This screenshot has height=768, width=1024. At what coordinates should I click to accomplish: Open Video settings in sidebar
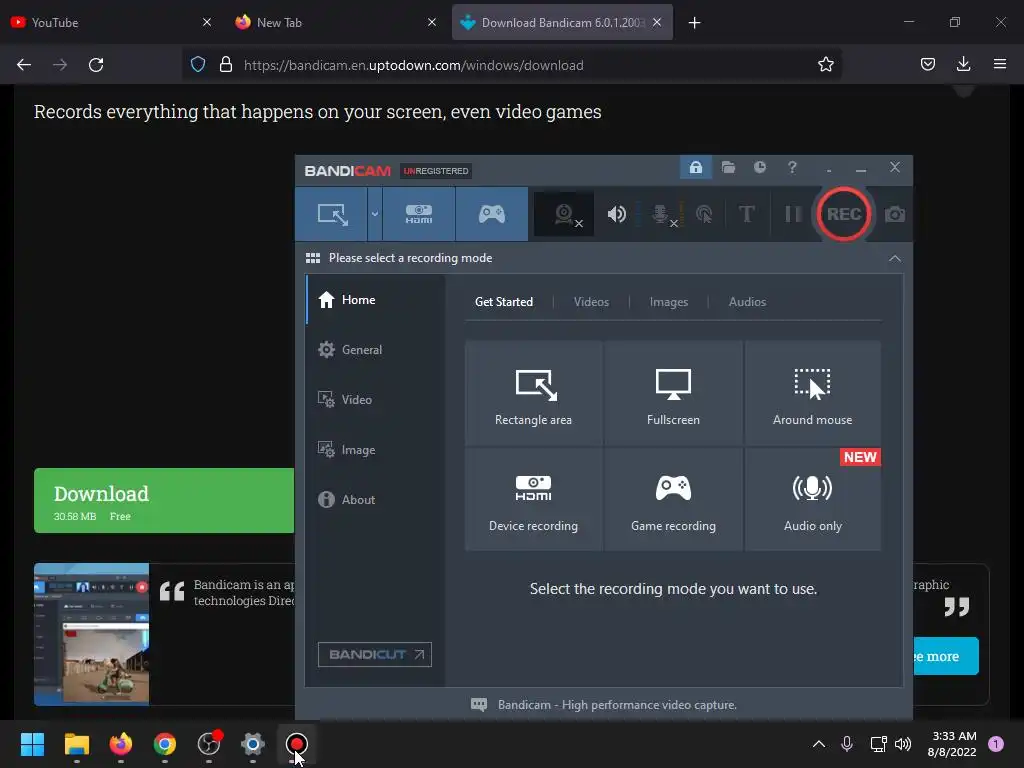tap(376, 400)
